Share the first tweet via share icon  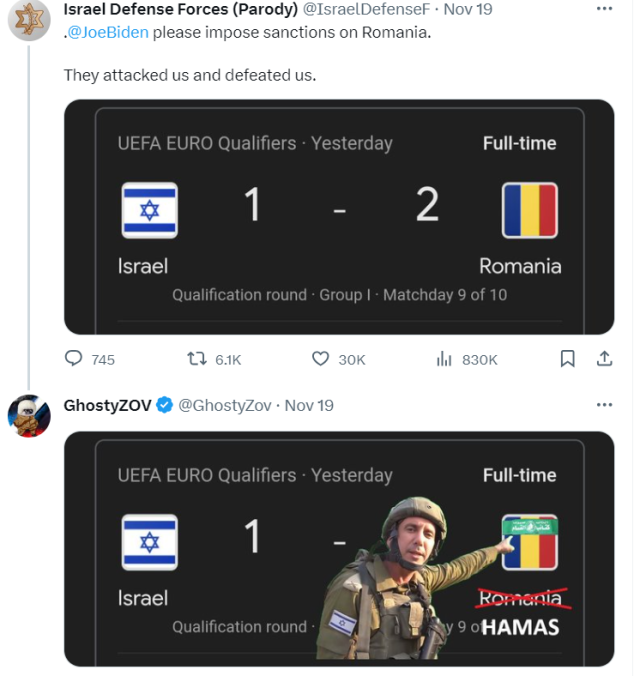click(604, 359)
